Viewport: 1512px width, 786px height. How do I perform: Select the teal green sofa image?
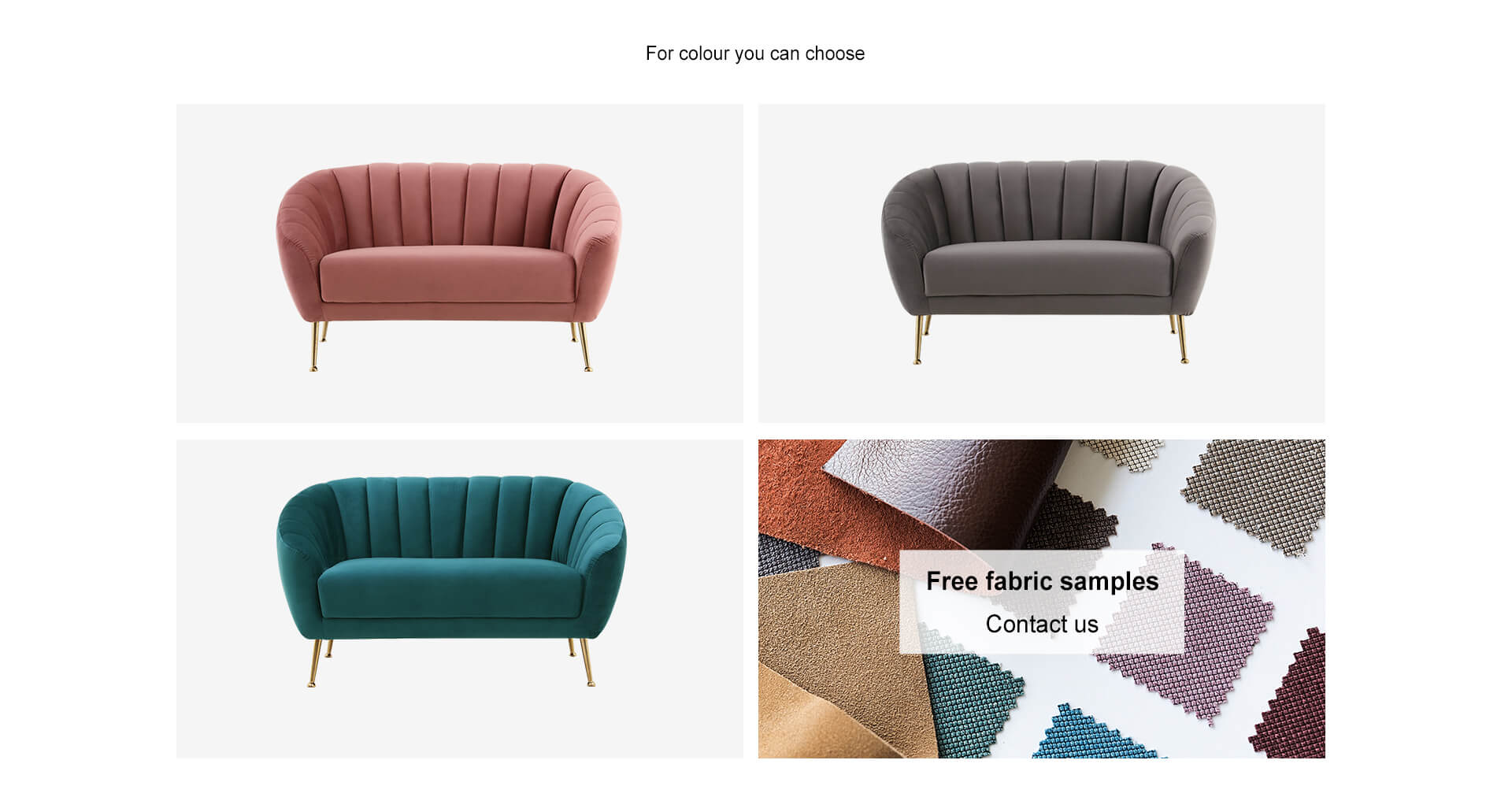(x=459, y=599)
